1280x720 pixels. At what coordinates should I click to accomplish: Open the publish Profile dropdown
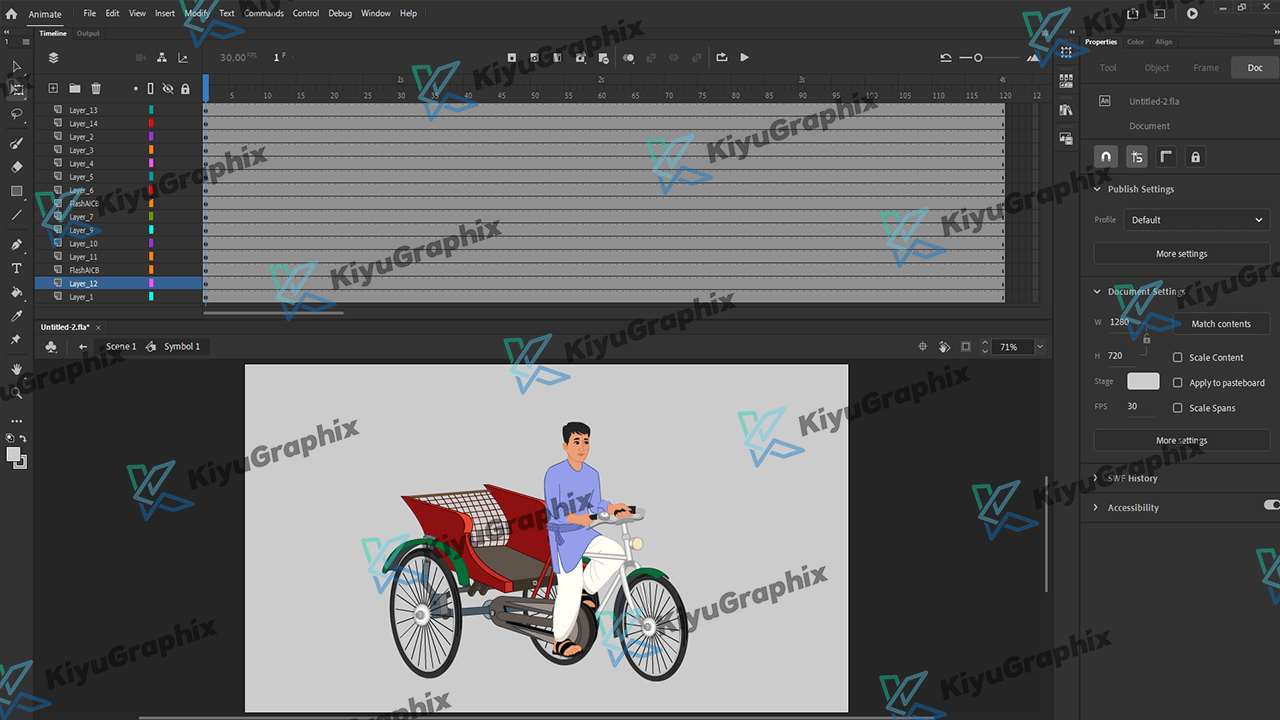point(1196,220)
